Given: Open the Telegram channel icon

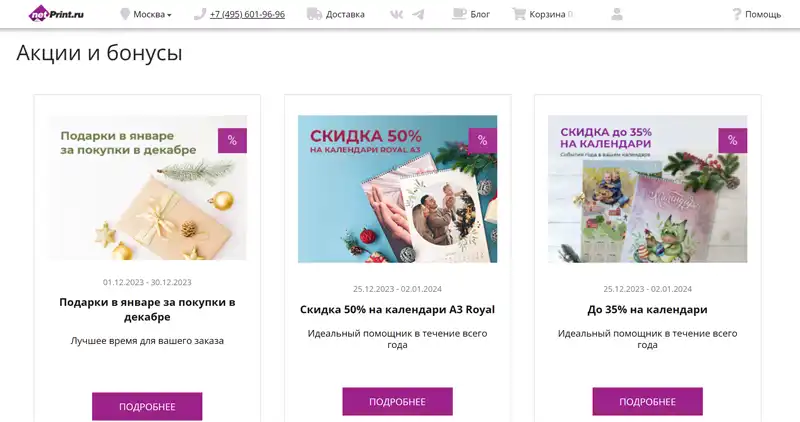Looking at the screenshot, I should point(418,14).
